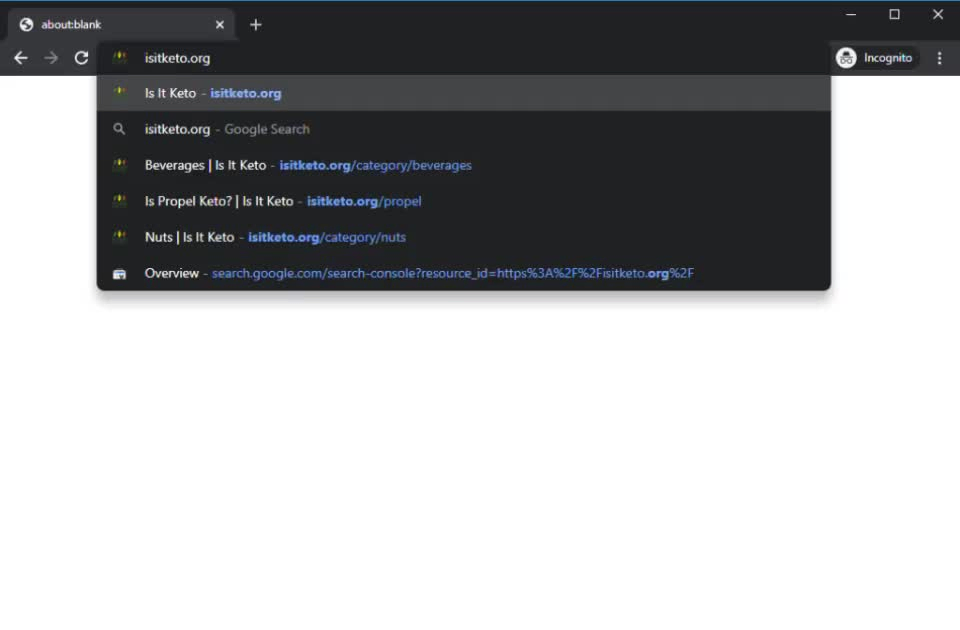The height and width of the screenshot is (630, 960).
Task: Click the isitketo.org/propel URL text
Action: [x=364, y=201]
